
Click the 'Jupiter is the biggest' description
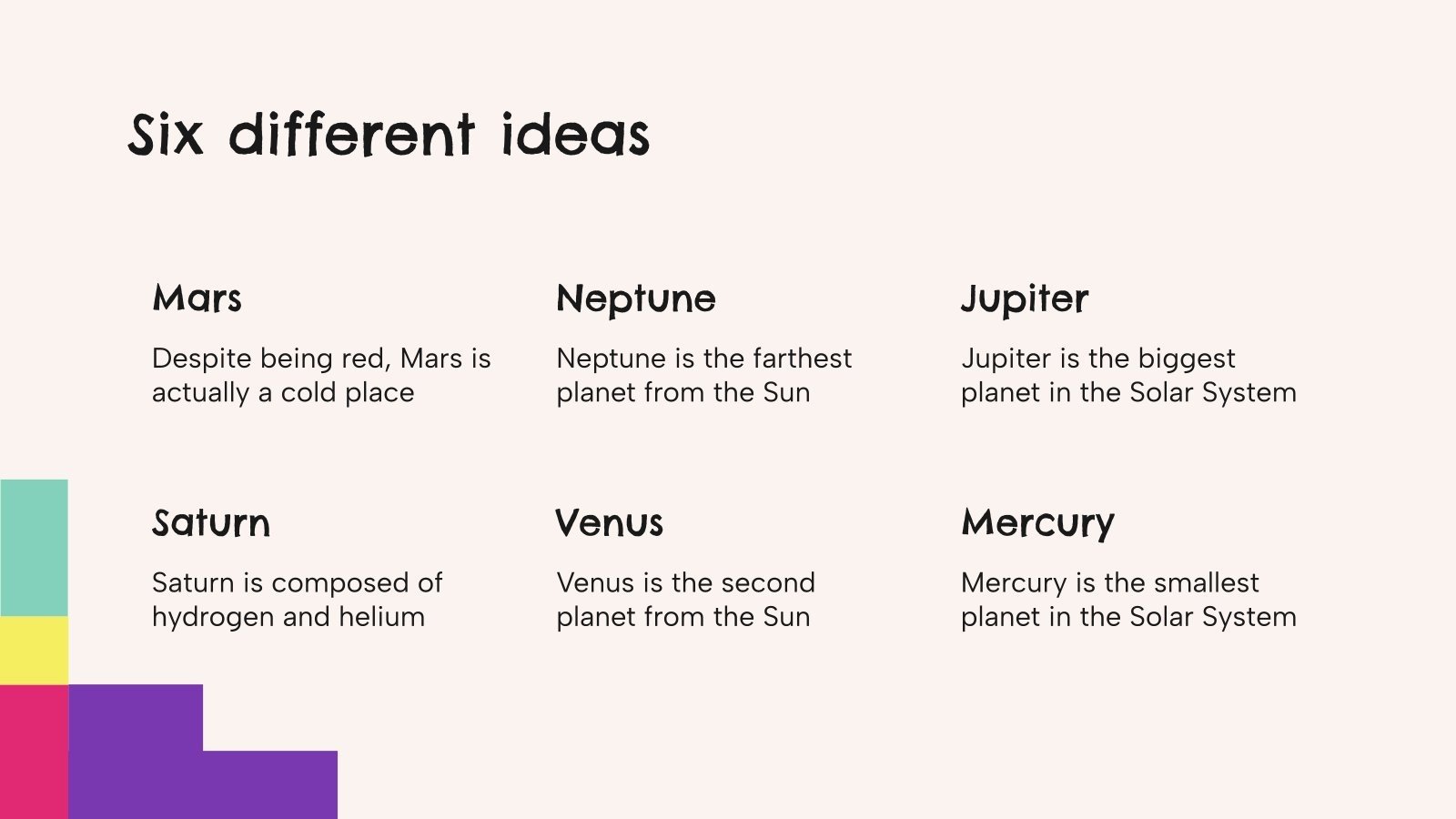(x=1128, y=375)
